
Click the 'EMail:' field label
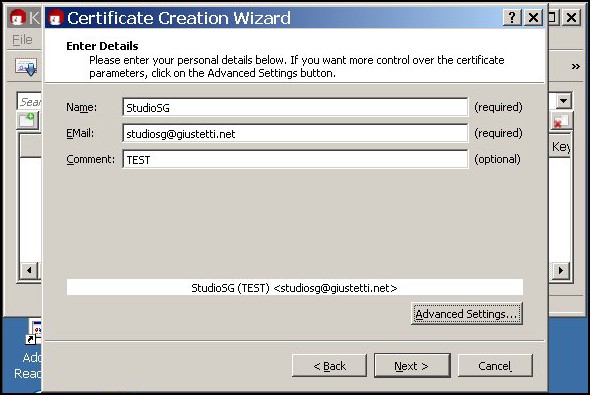click(80, 133)
